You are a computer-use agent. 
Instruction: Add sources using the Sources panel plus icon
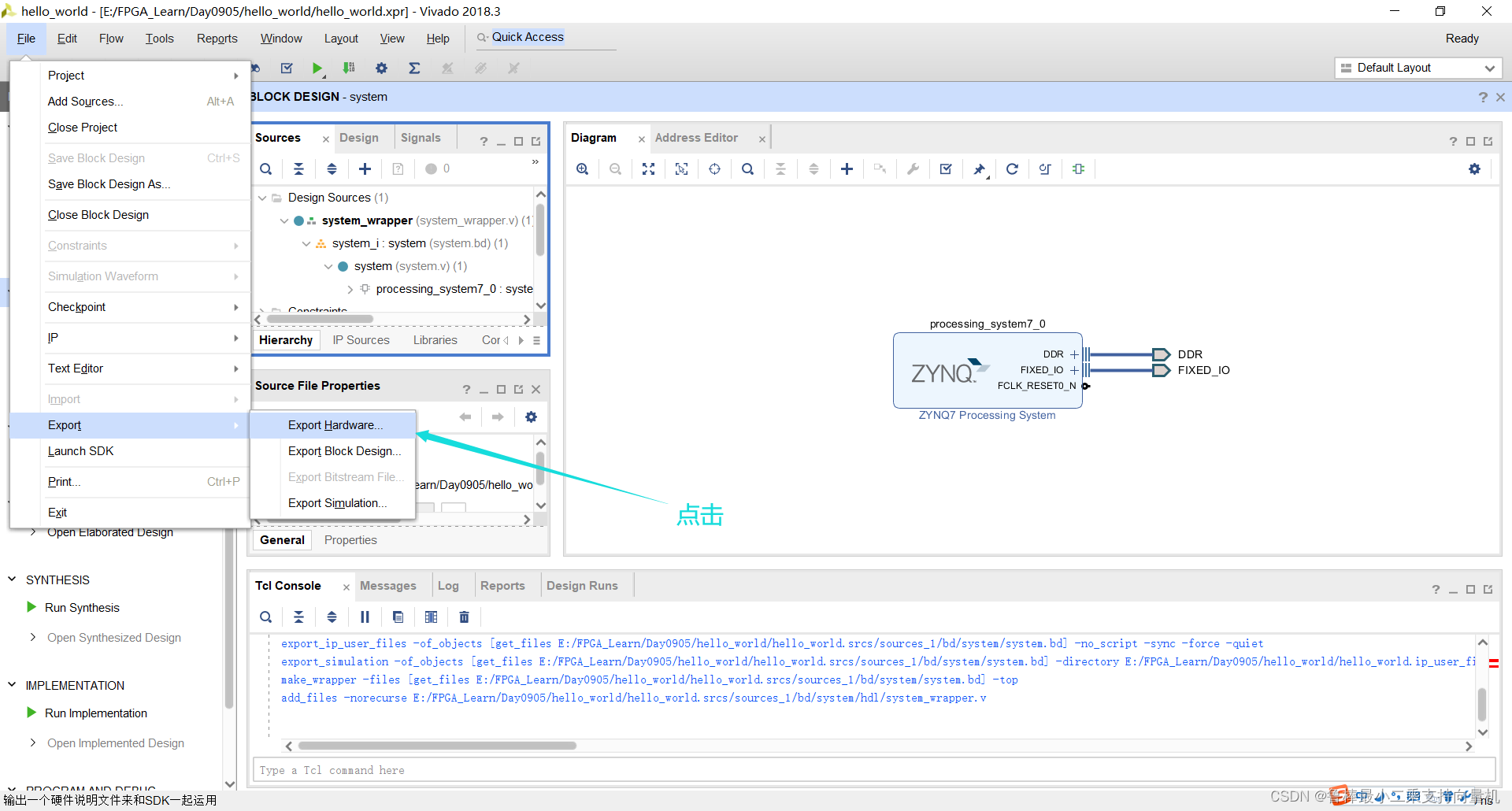(365, 168)
